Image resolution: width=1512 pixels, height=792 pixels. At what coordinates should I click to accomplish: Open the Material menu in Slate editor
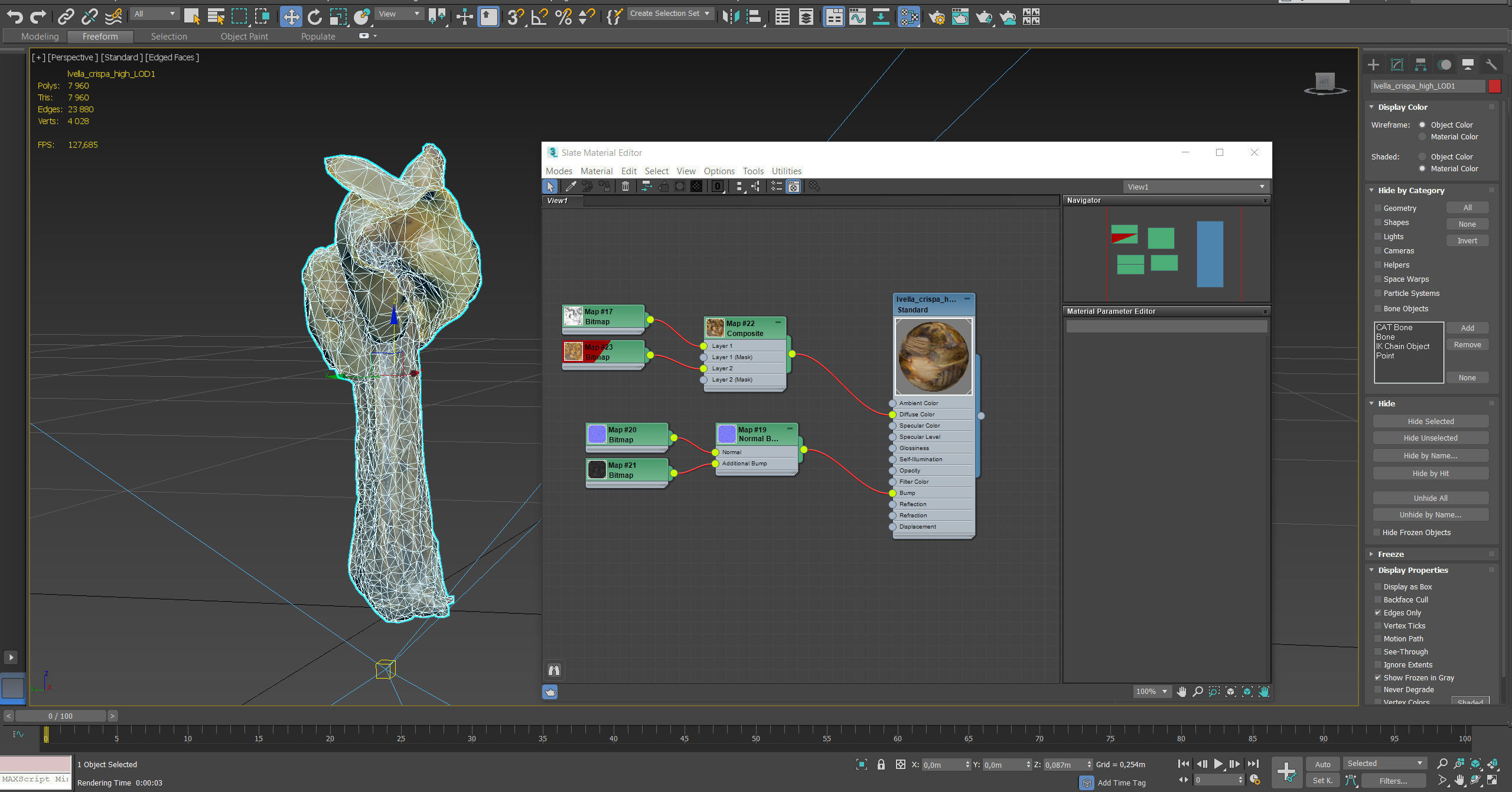pyautogui.click(x=597, y=171)
